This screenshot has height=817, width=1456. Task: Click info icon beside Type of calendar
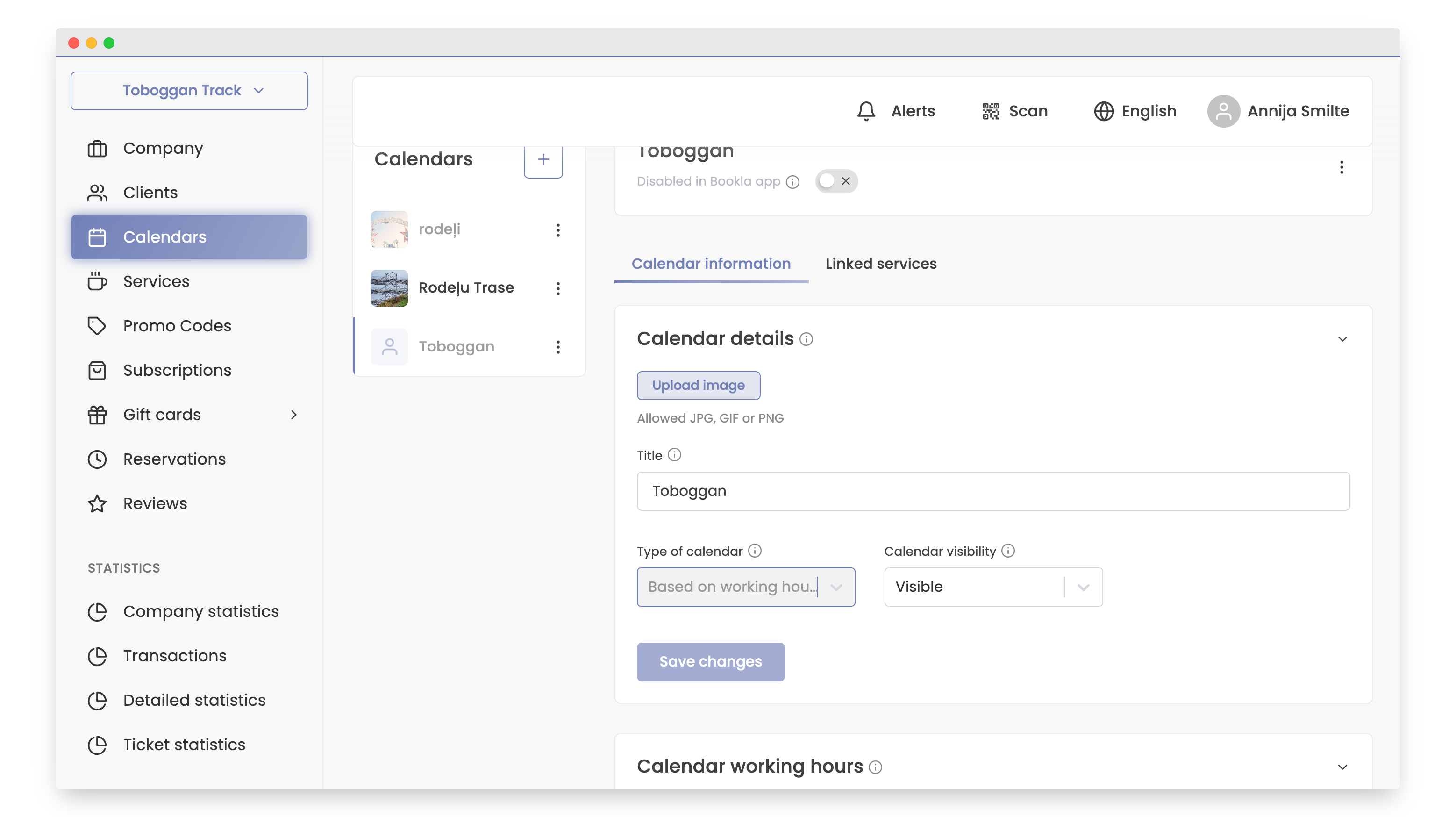pos(755,550)
